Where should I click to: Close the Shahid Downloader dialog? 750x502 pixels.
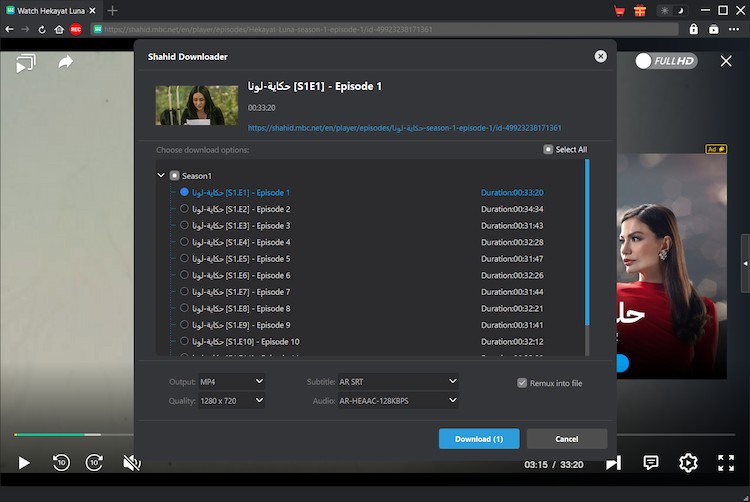(x=600, y=56)
